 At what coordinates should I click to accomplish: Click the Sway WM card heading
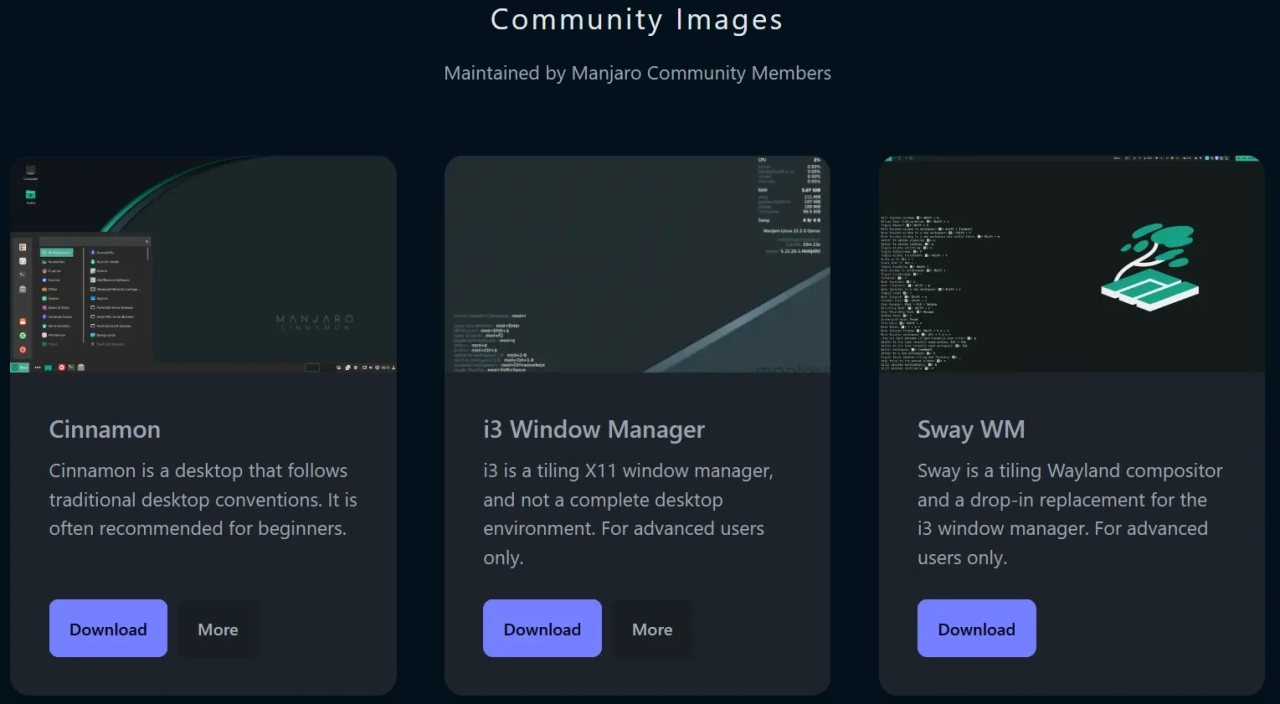pyautogui.click(x=971, y=430)
